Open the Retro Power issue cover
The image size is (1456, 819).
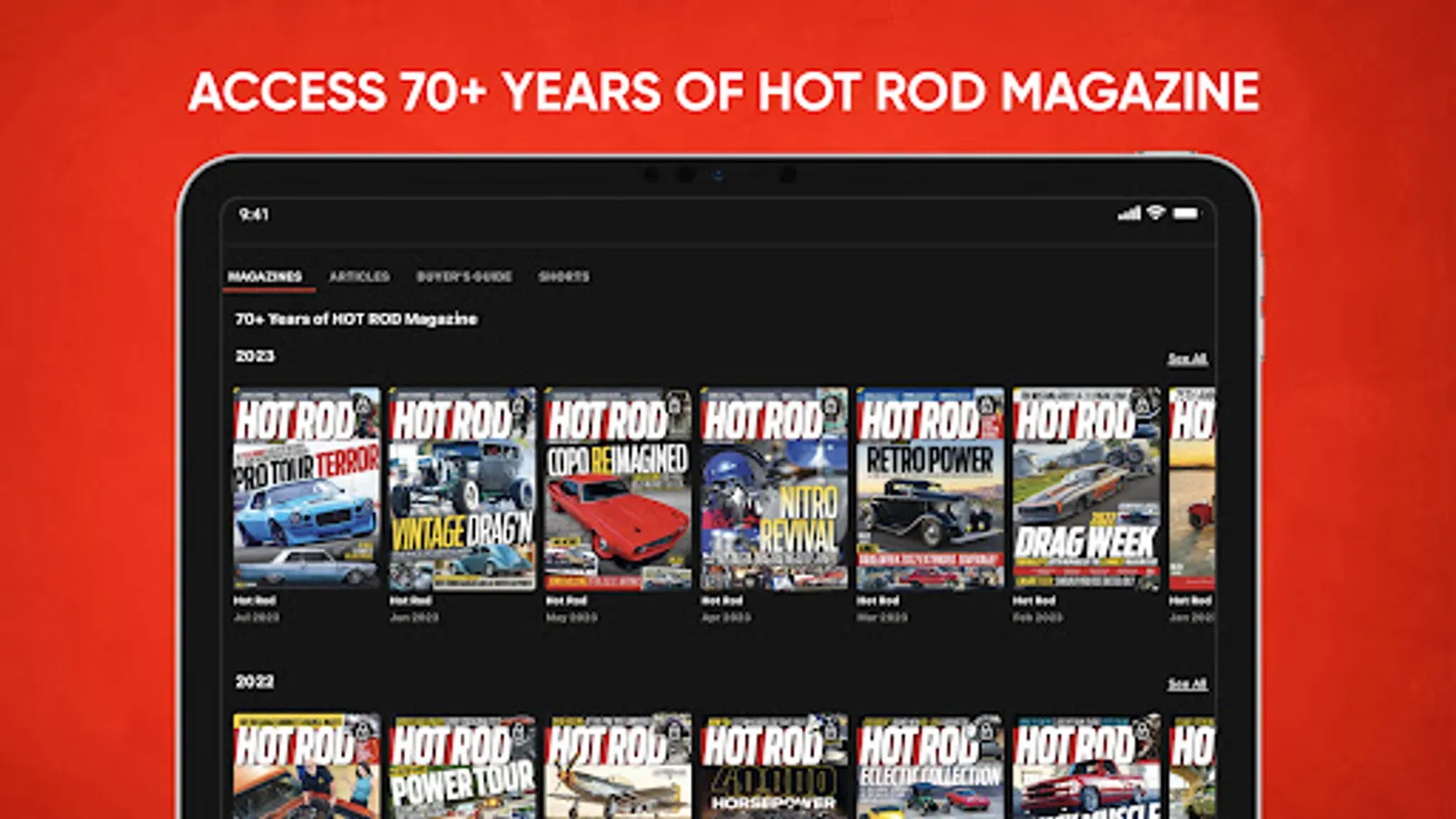[930, 489]
